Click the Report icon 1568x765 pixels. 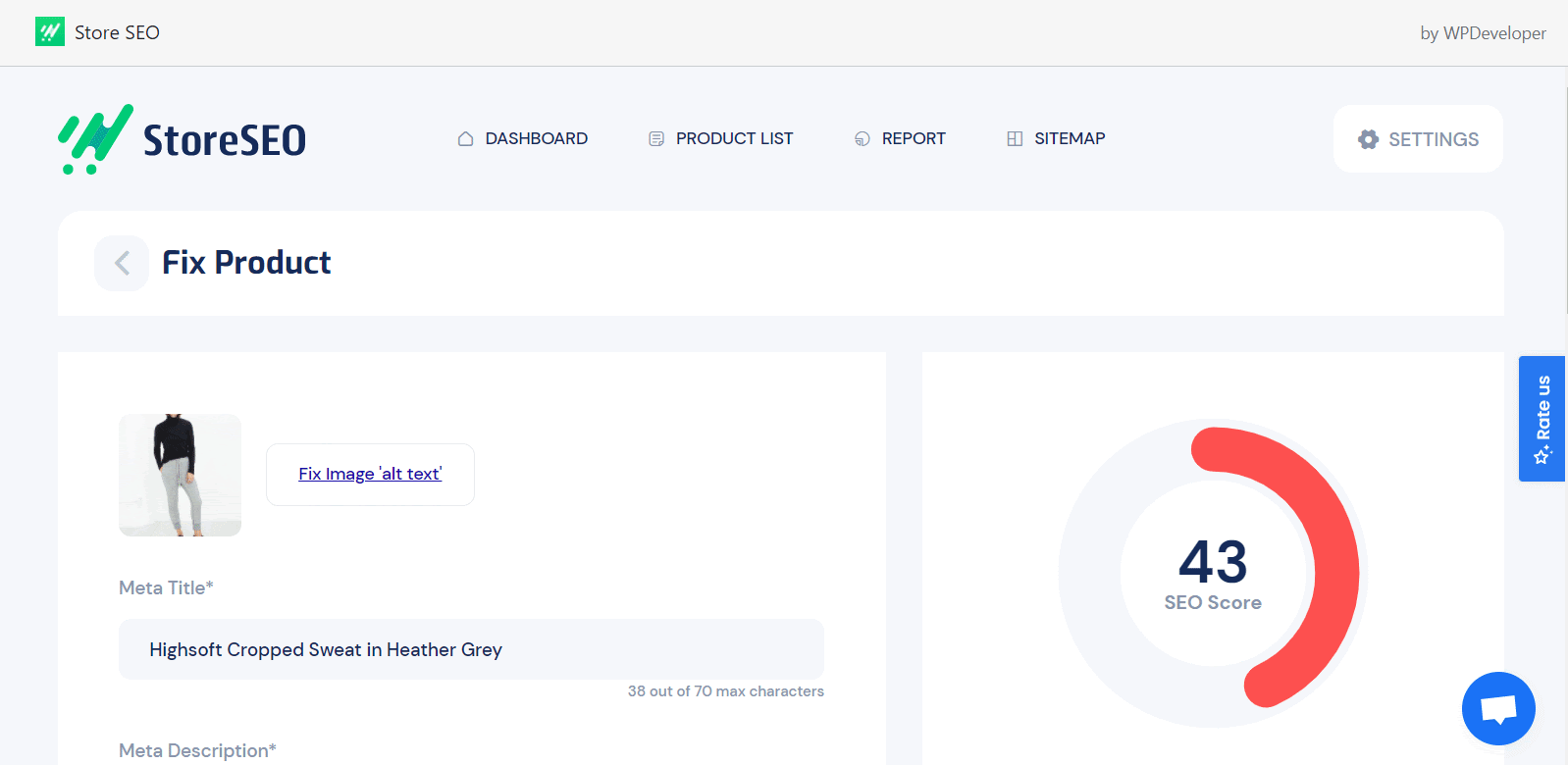[862, 139]
